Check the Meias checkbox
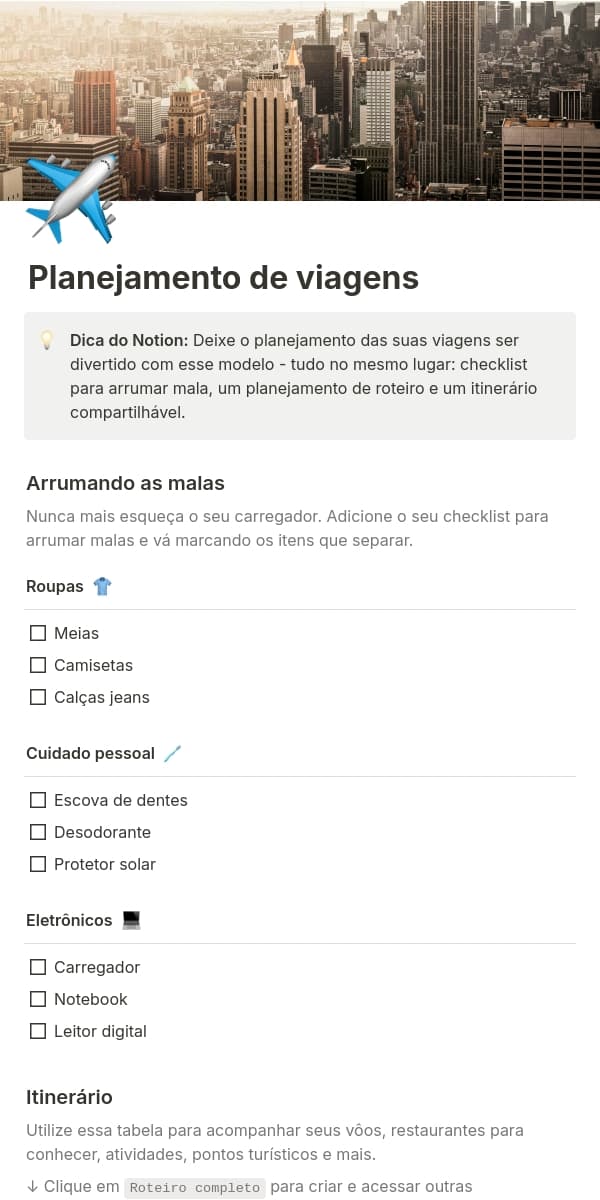Screen dimensions: 600x1200 [38, 633]
